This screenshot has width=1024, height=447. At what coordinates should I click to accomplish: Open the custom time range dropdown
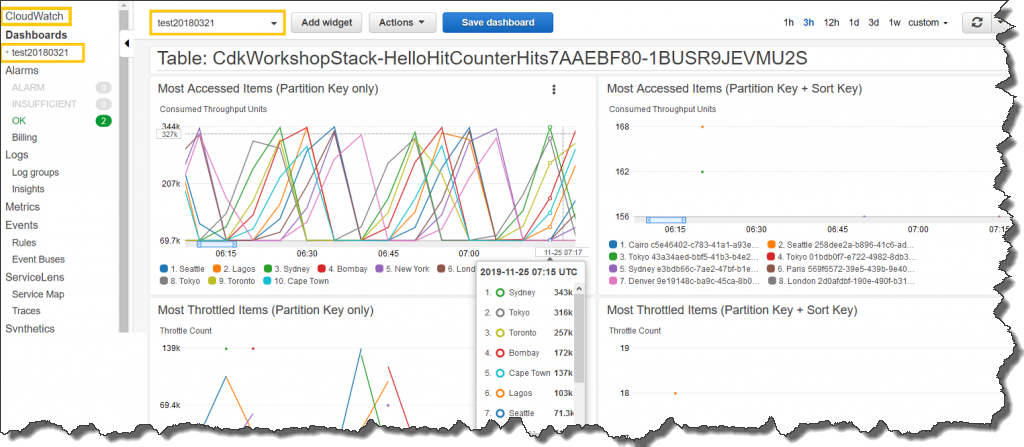928,22
